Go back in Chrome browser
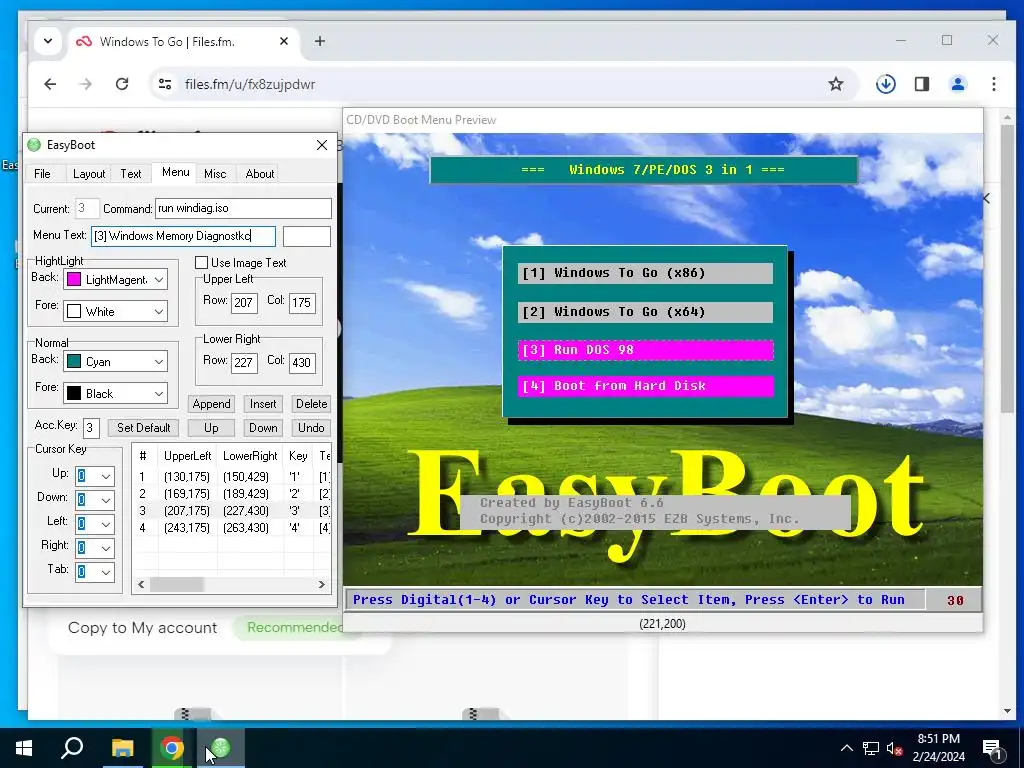This screenshot has width=1024, height=768. tap(50, 84)
